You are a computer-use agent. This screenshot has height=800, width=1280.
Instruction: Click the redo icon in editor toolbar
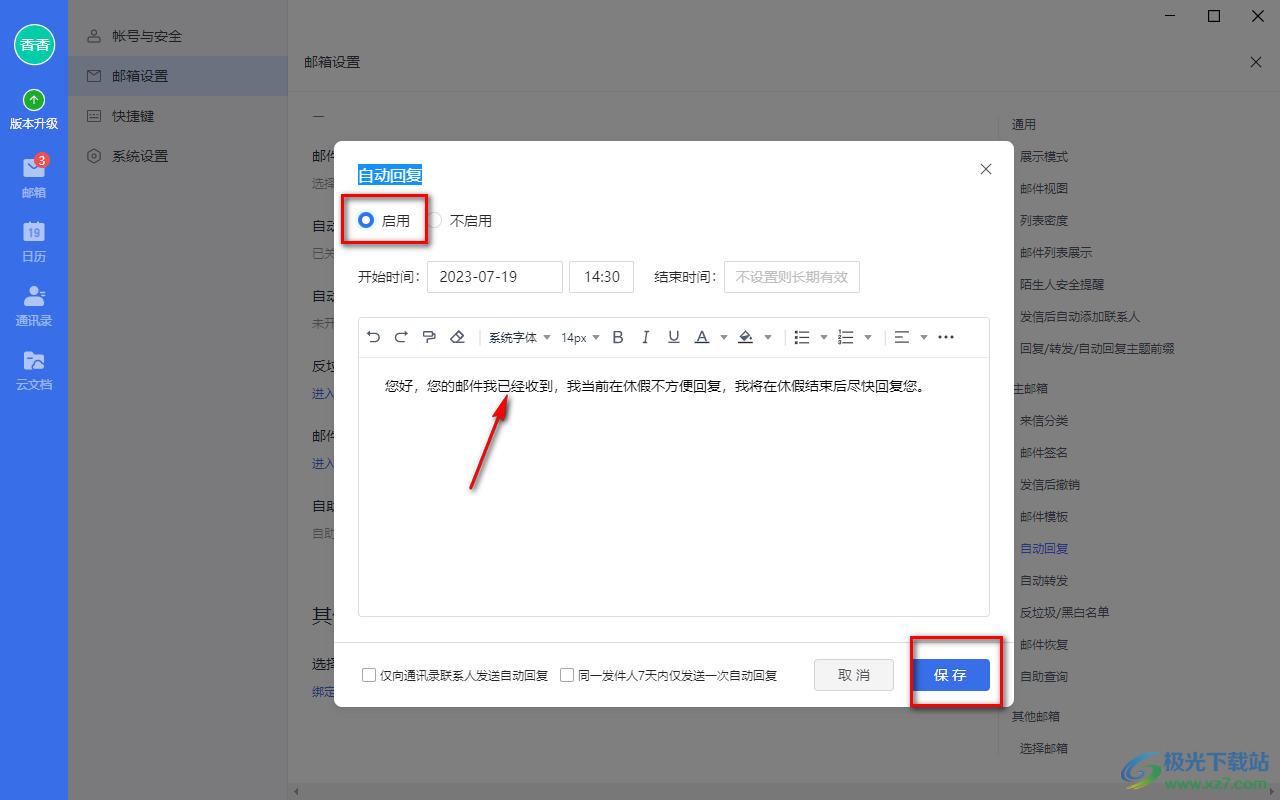coord(401,337)
